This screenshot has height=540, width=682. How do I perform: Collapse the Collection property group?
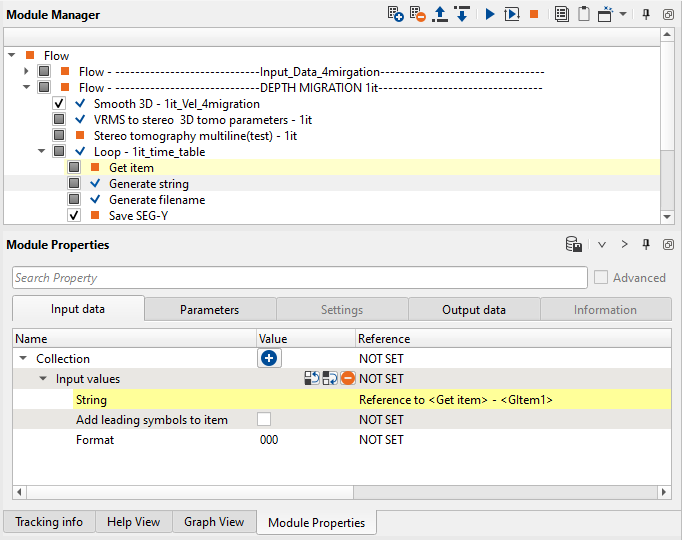click(23, 359)
